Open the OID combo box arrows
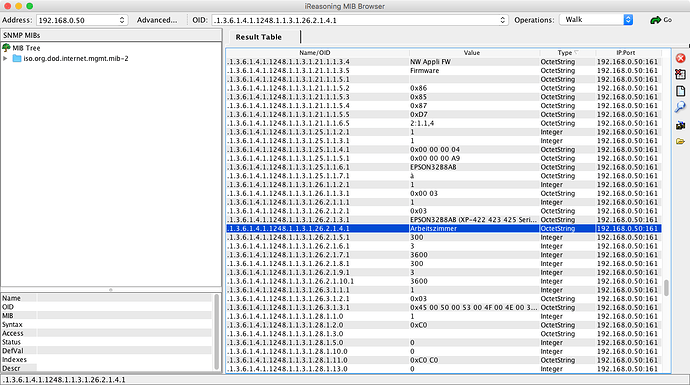Screen dimensions: 690x385 (503, 20)
